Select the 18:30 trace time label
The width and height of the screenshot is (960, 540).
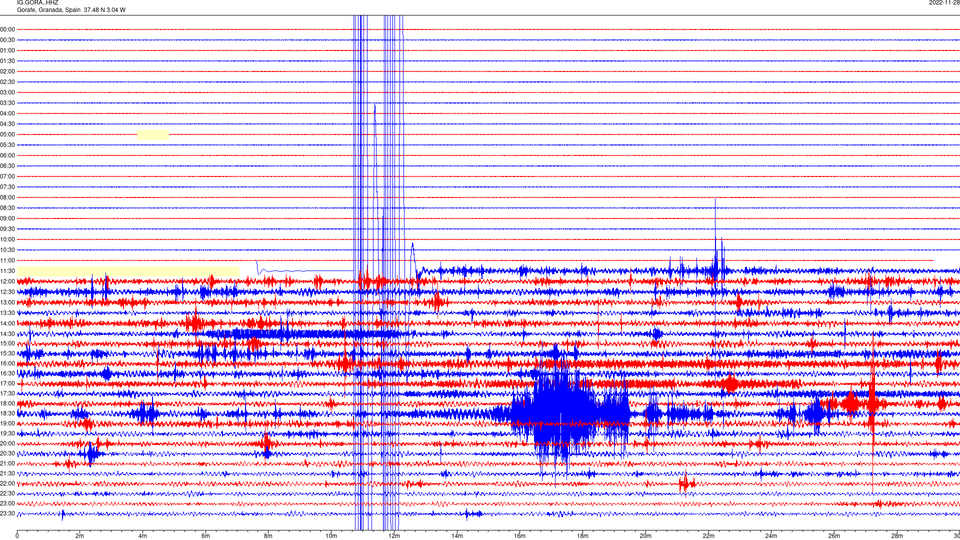[x=7, y=413]
